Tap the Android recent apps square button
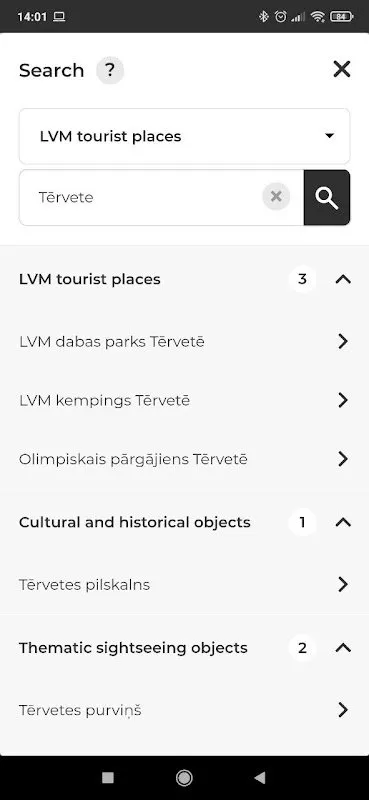The image size is (369, 800). 108,778
